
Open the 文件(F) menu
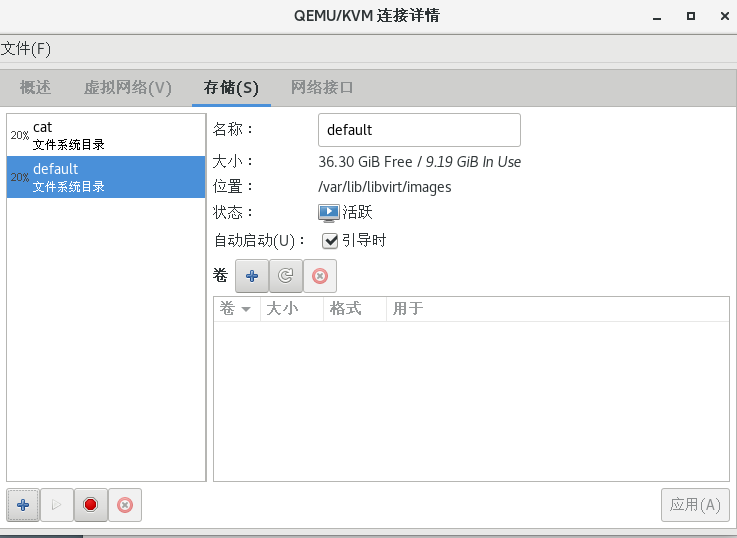click(x=26, y=48)
